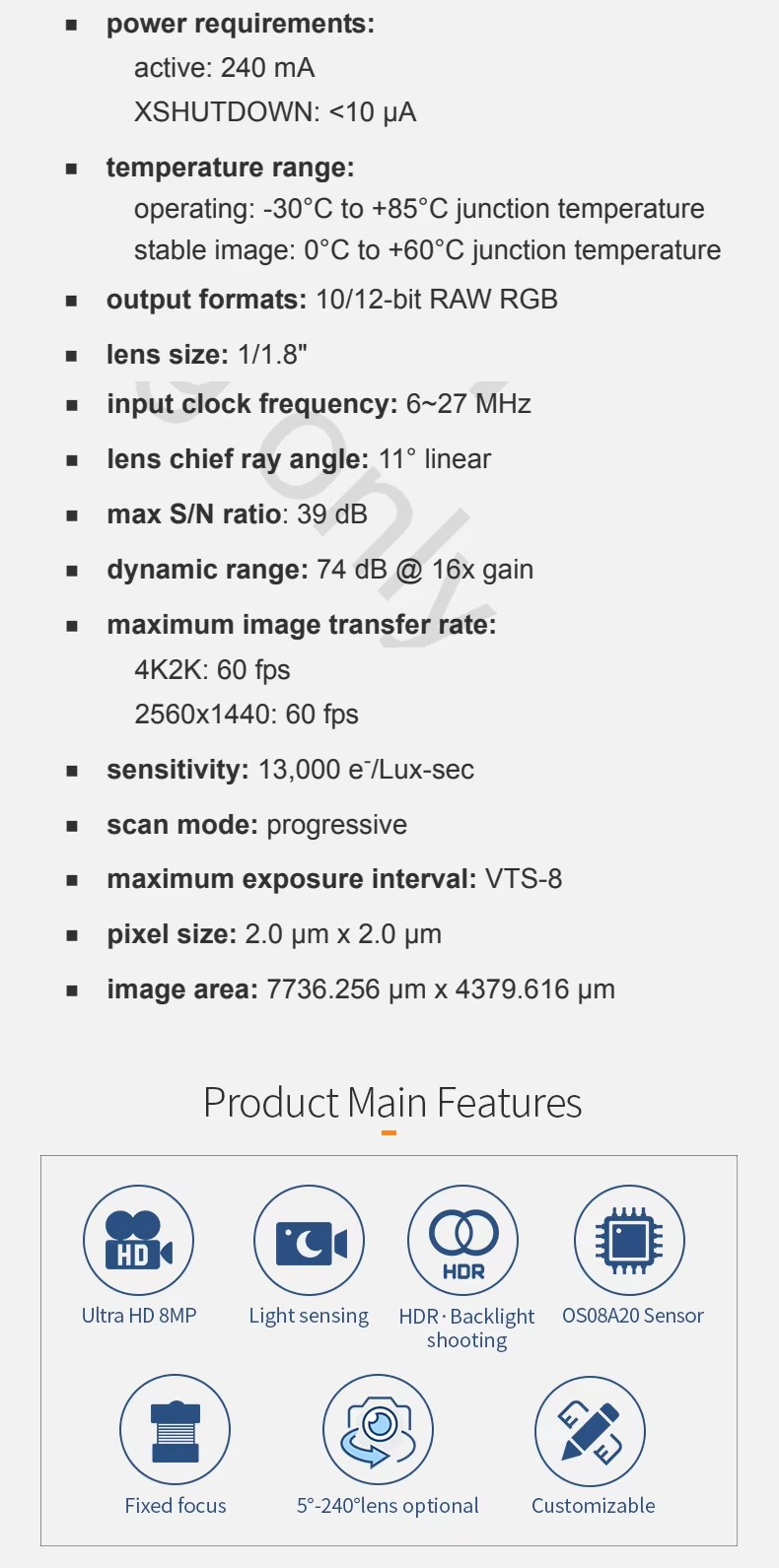779x1568 pixels.
Task: Select the Fixed focus lens icon
Action: pyautogui.click(x=176, y=1430)
